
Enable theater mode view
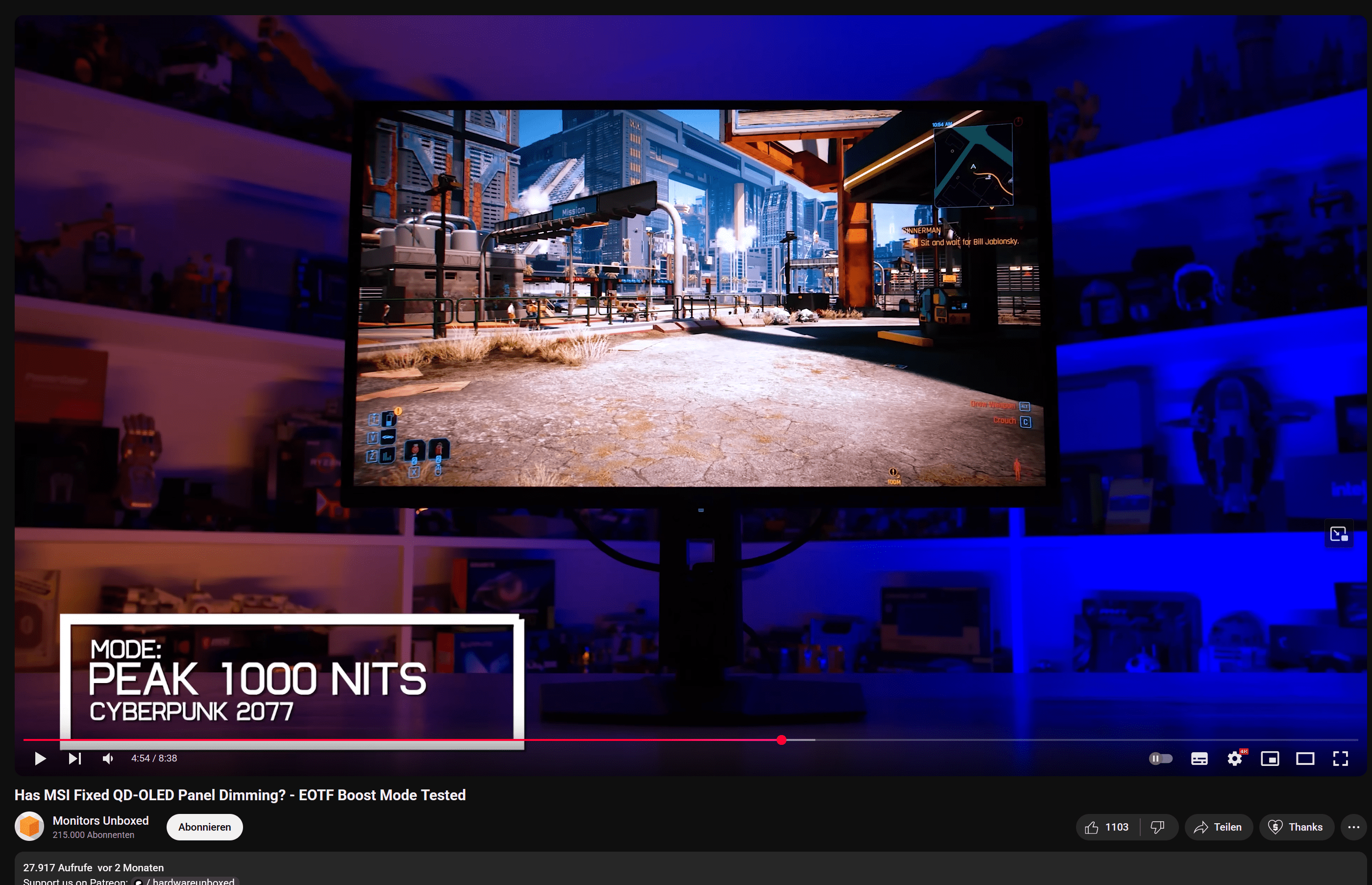[1305, 759]
